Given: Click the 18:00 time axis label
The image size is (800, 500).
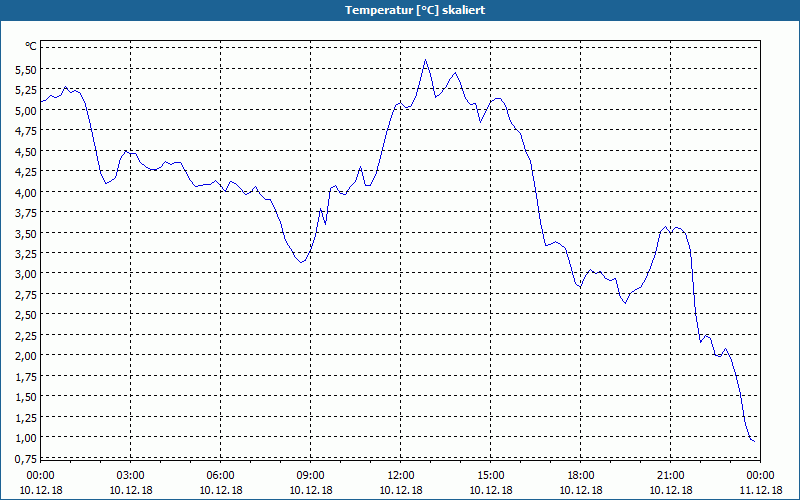Looking at the screenshot, I should tap(581, 476).
